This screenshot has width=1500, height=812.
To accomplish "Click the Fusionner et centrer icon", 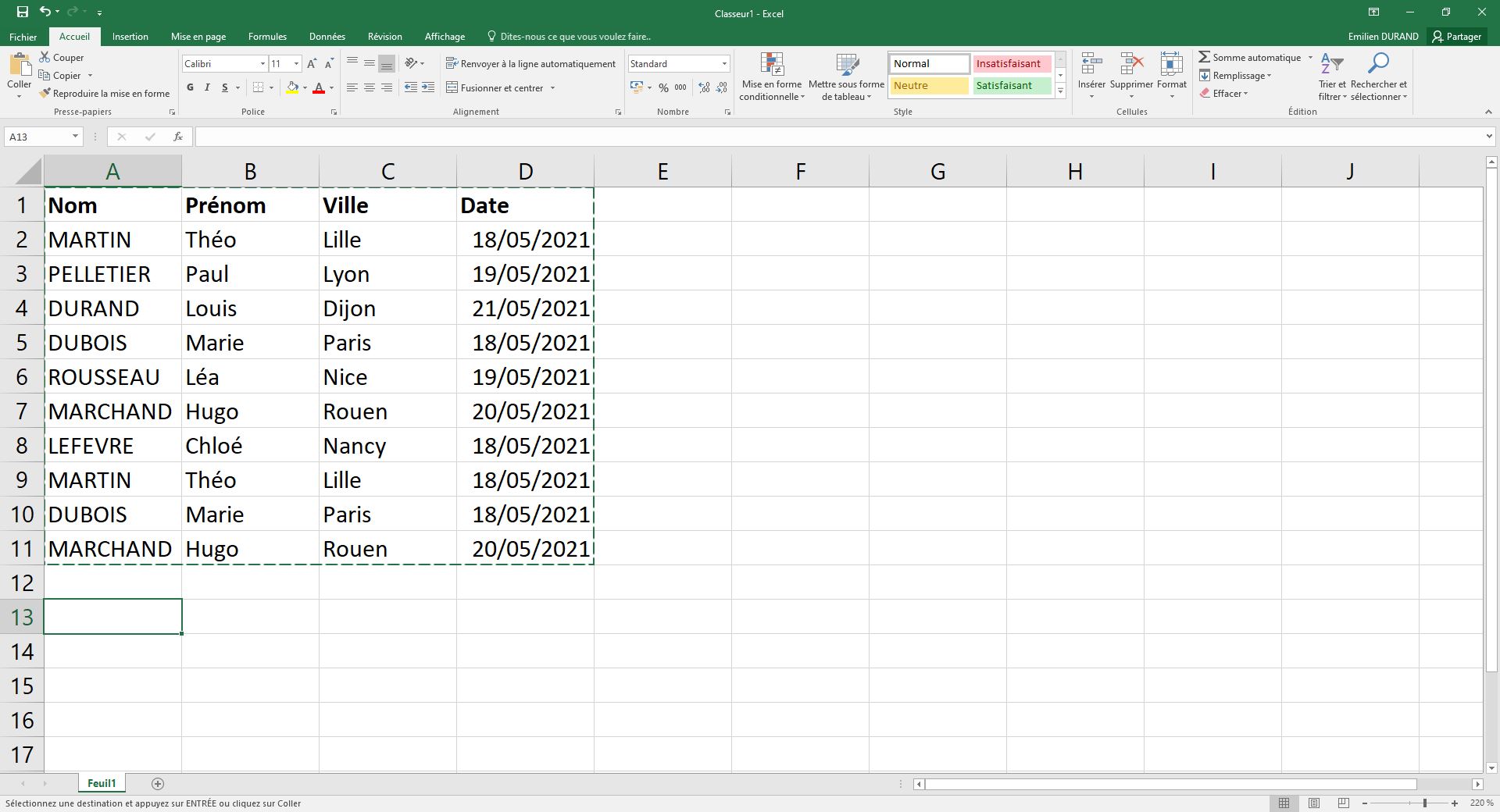I will [452, 87].
